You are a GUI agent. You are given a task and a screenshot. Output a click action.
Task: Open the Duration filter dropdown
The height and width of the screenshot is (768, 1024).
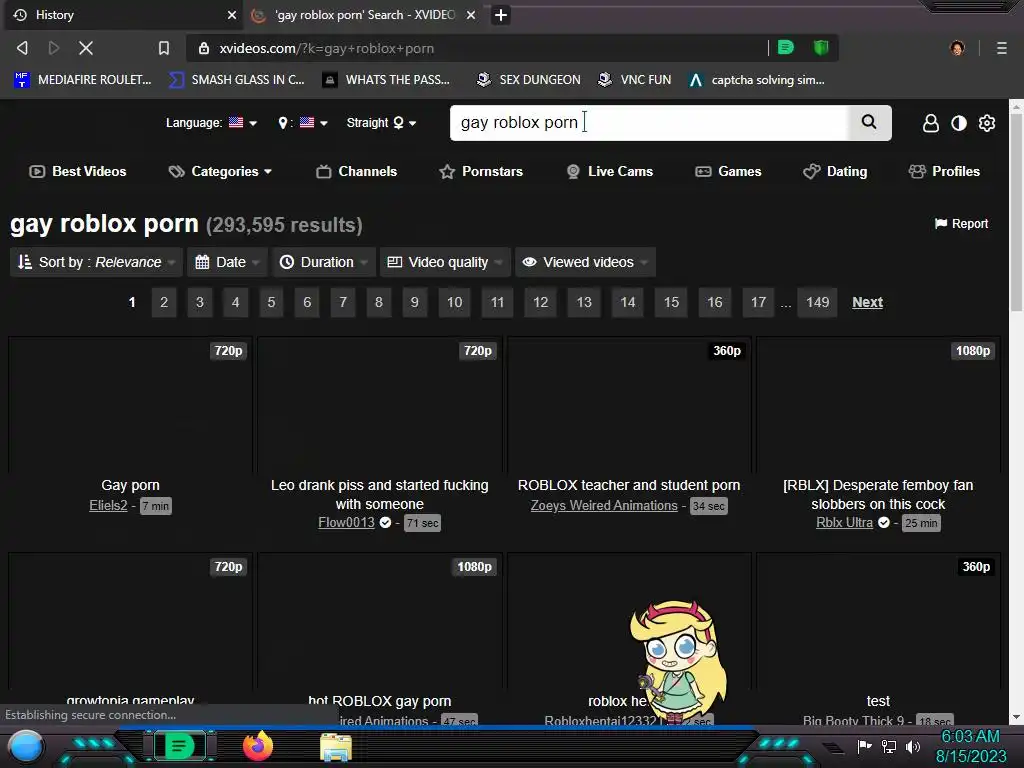click(x=324, y=262)
